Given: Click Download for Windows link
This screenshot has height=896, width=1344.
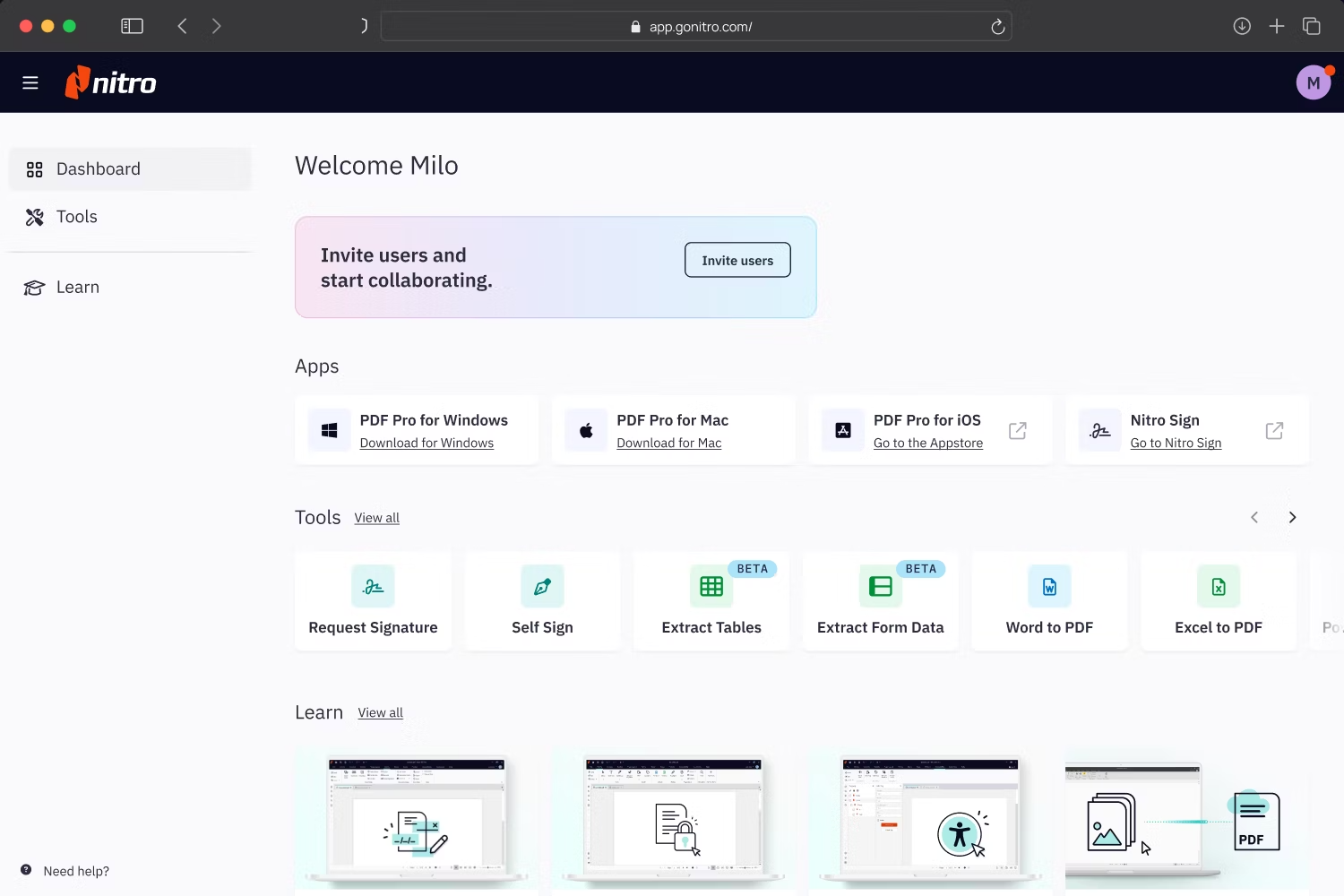Looking at the screenshot, I should click(x=426, y=443).
